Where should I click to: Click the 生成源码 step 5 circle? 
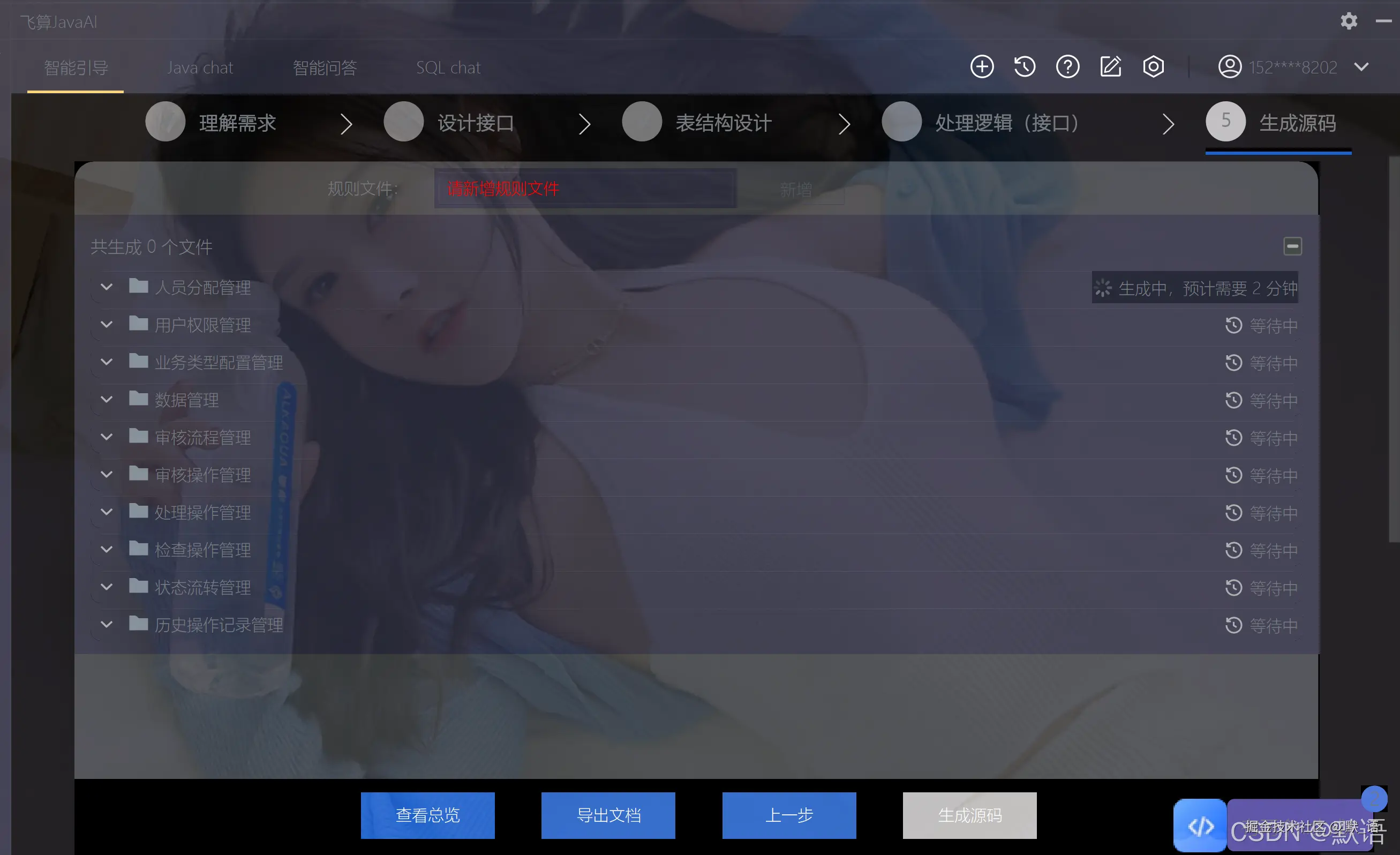pyautogui.click(x=1225, y=121)
